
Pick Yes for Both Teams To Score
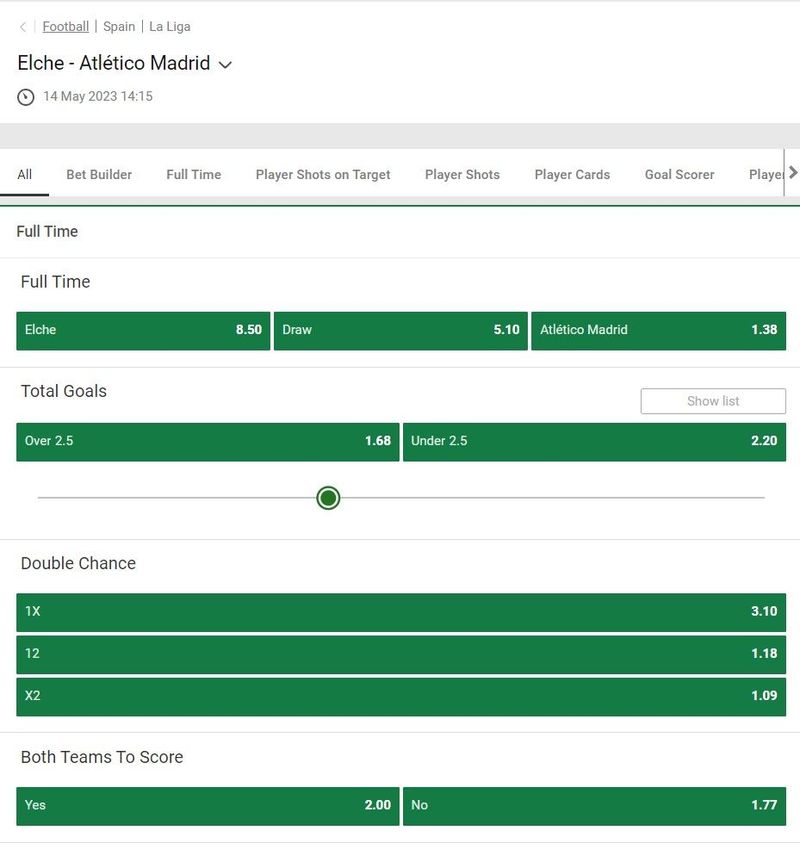[208, 806]
